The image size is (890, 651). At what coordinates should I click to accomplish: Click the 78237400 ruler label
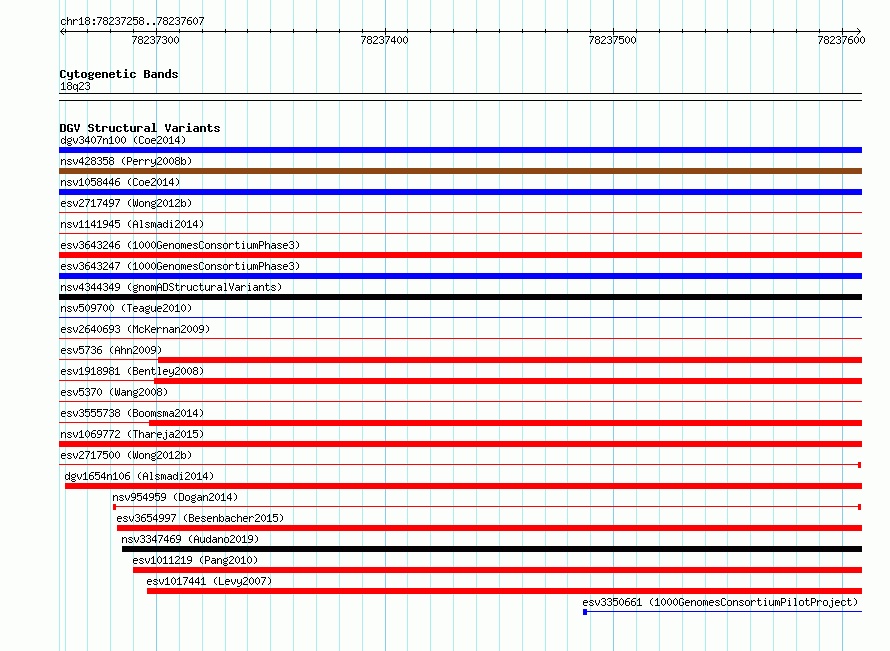pos(384,40)
